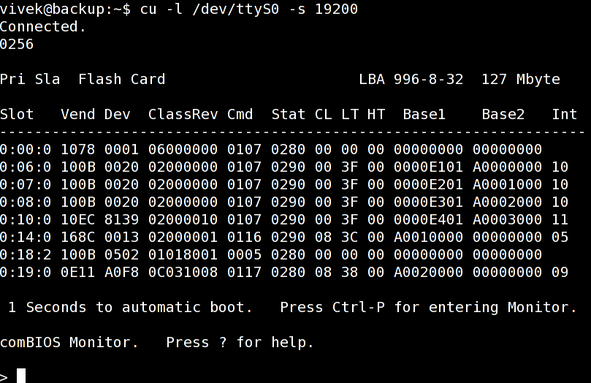This screenshot has height=383, width=591.
Task: Select slot '0:00:0' in the table
Action: click(26, 150)
